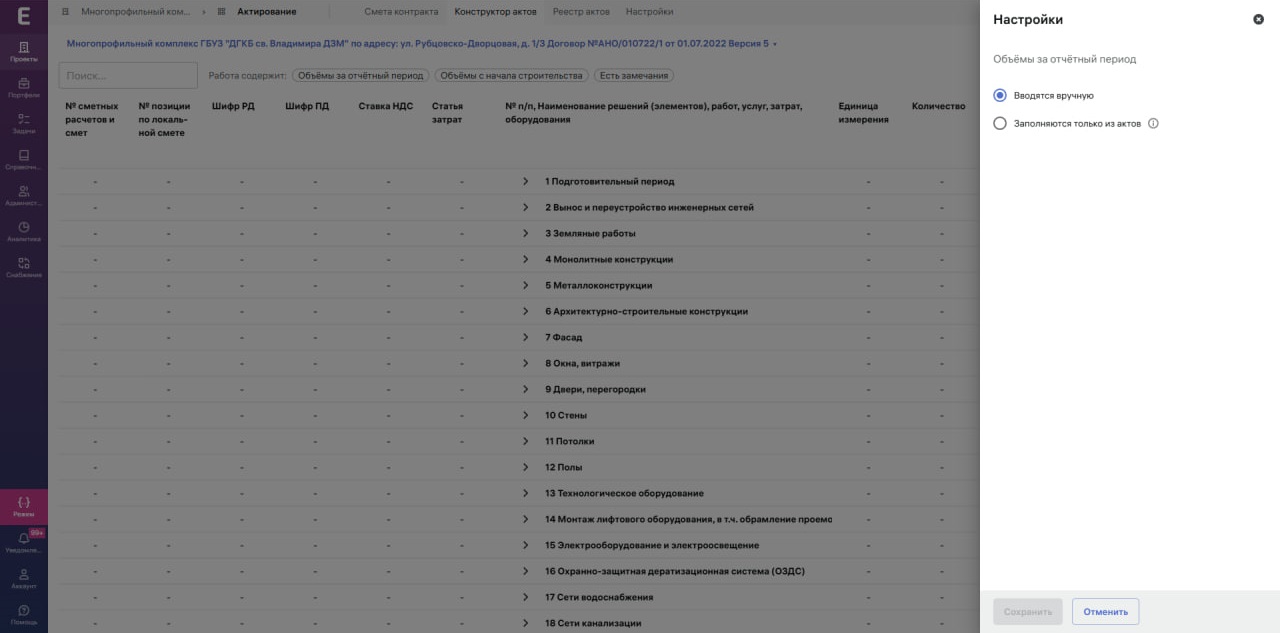The image size is (1280, 633).
Task: Open the Портфели sidebar icon
Action: click(24, 87)
